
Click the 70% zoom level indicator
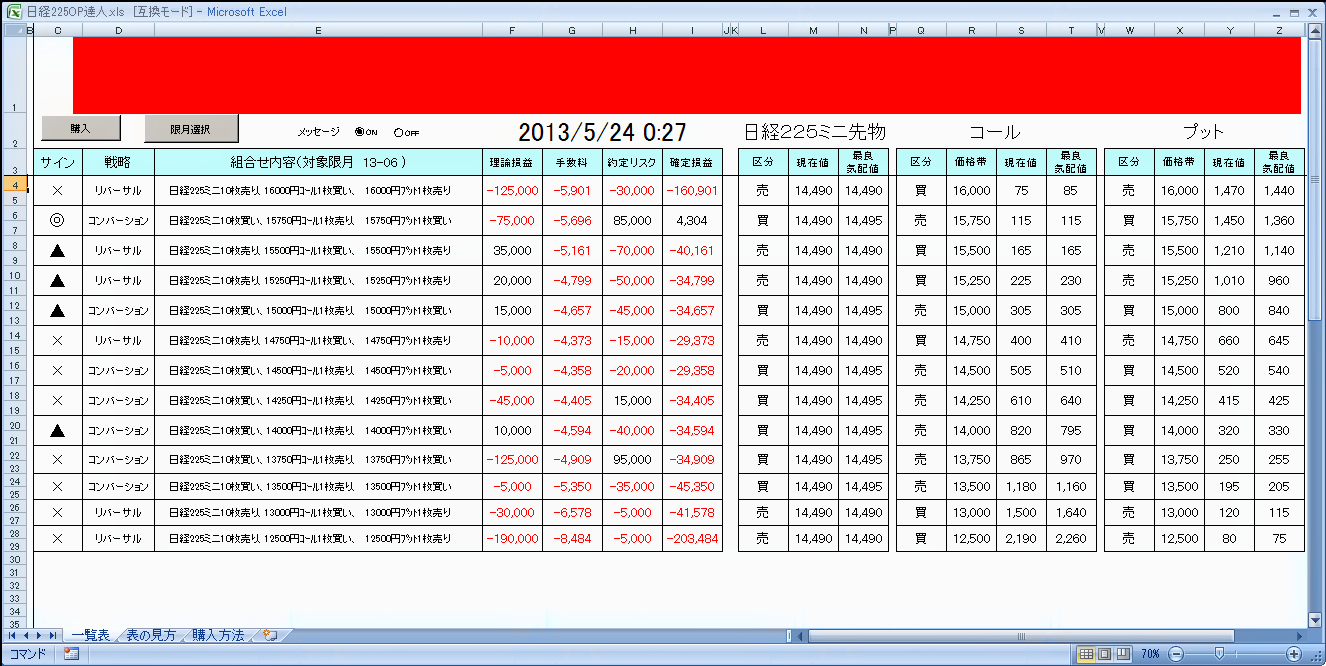[1150, 653]
